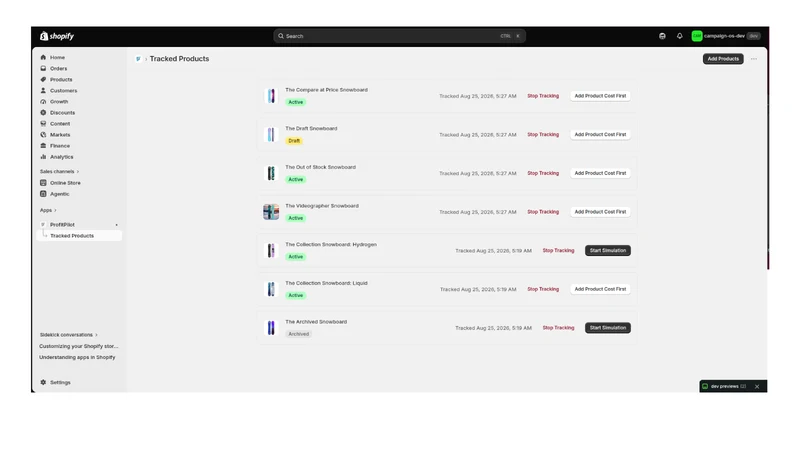
Task: Stop tracking Collection Snowboard: Liquid
Action: point(543,289)
